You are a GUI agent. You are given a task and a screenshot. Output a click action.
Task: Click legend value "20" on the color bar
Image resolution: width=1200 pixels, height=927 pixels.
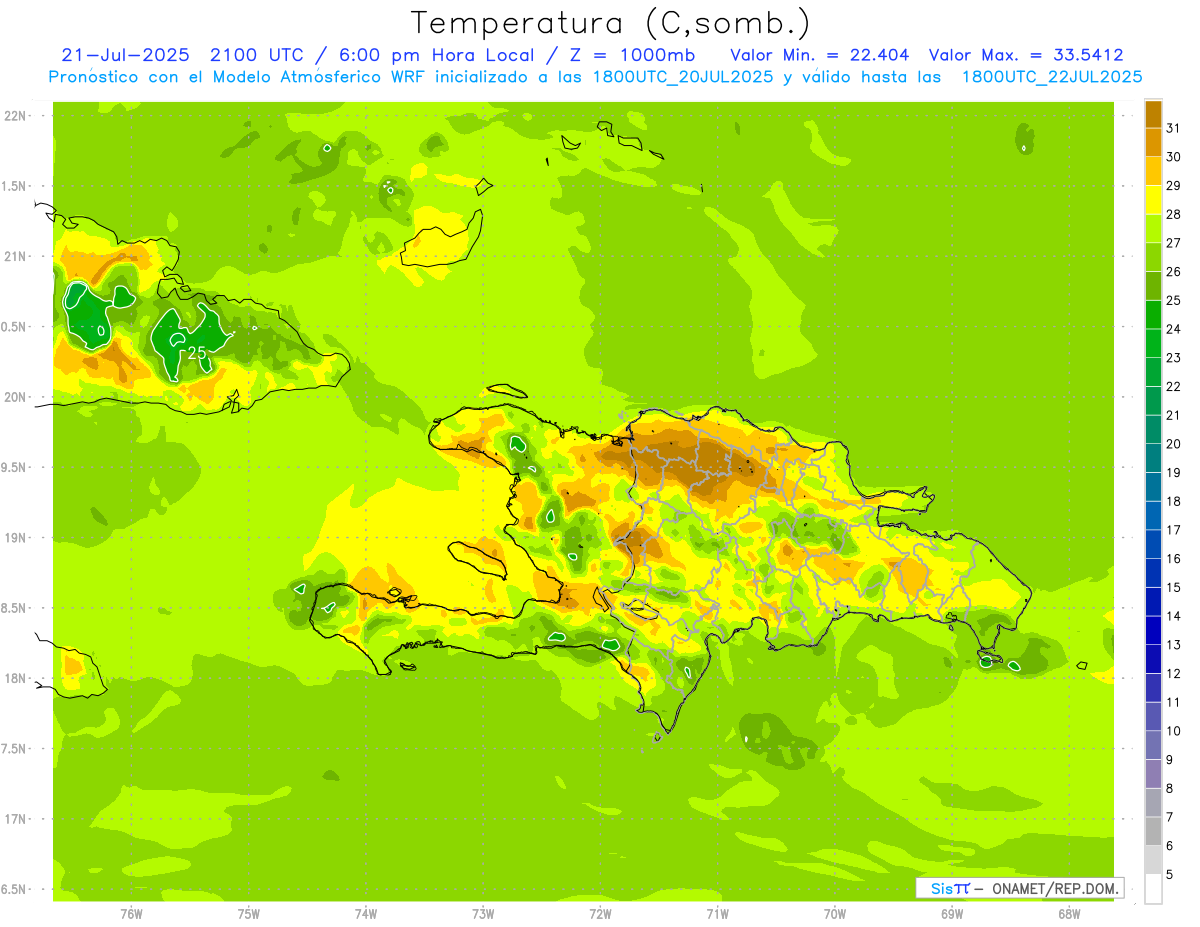pyautogui.click(x=1173, y=444)
